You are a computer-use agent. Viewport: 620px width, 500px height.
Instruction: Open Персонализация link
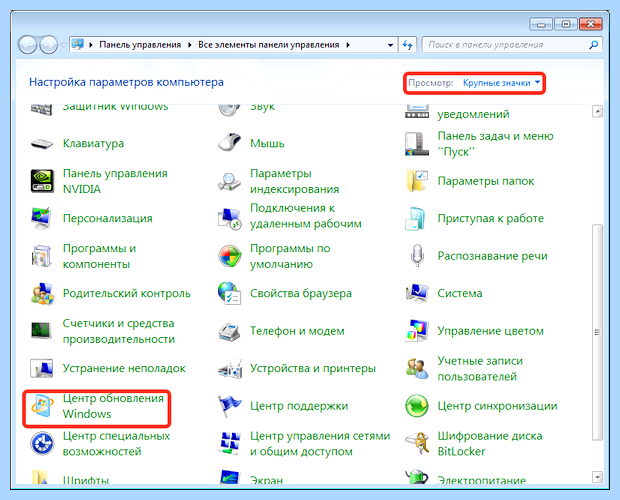(x=108, y=218)
